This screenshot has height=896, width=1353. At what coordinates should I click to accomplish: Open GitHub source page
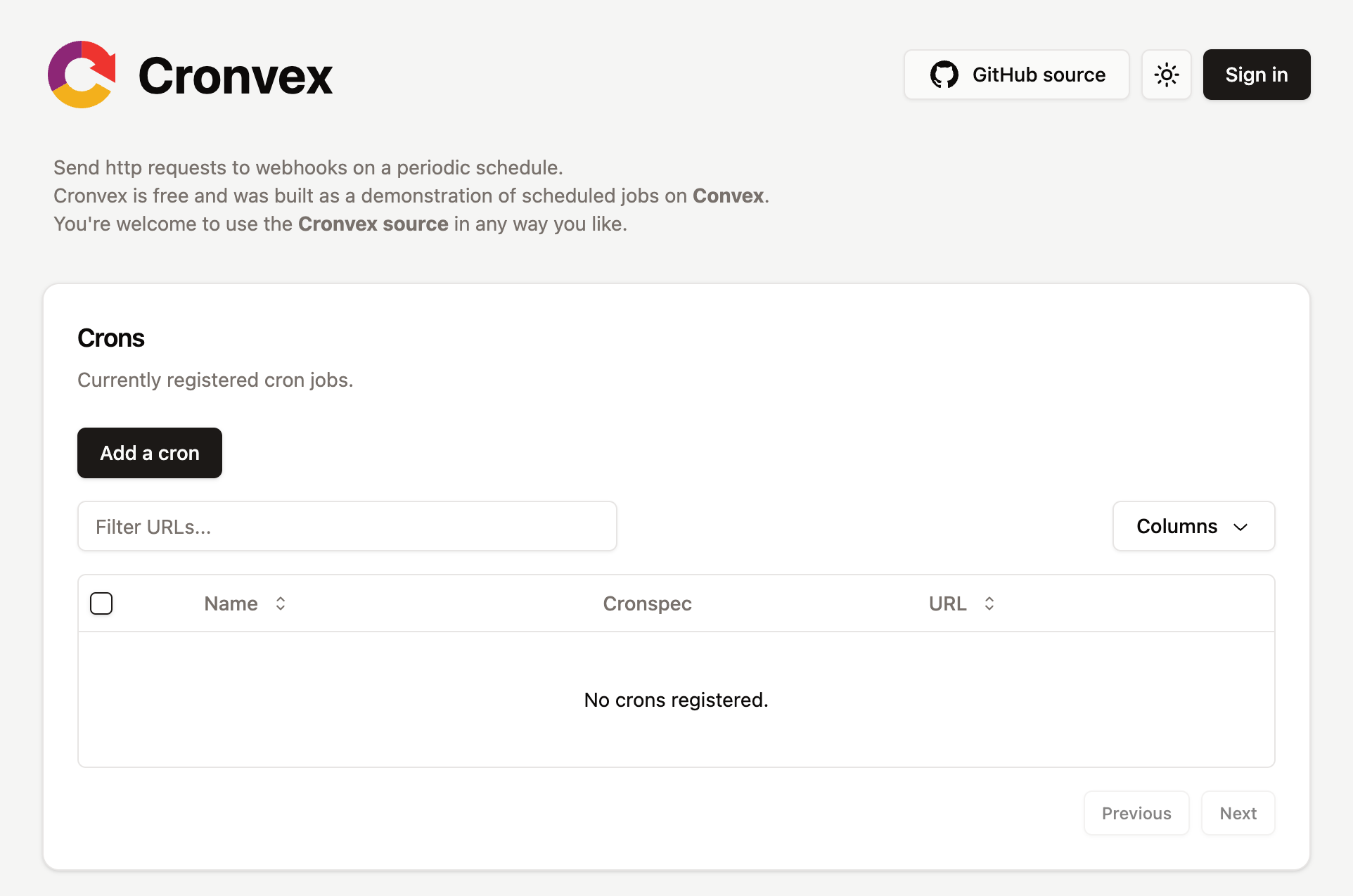pyautogui.click(x=1015, y=74)
